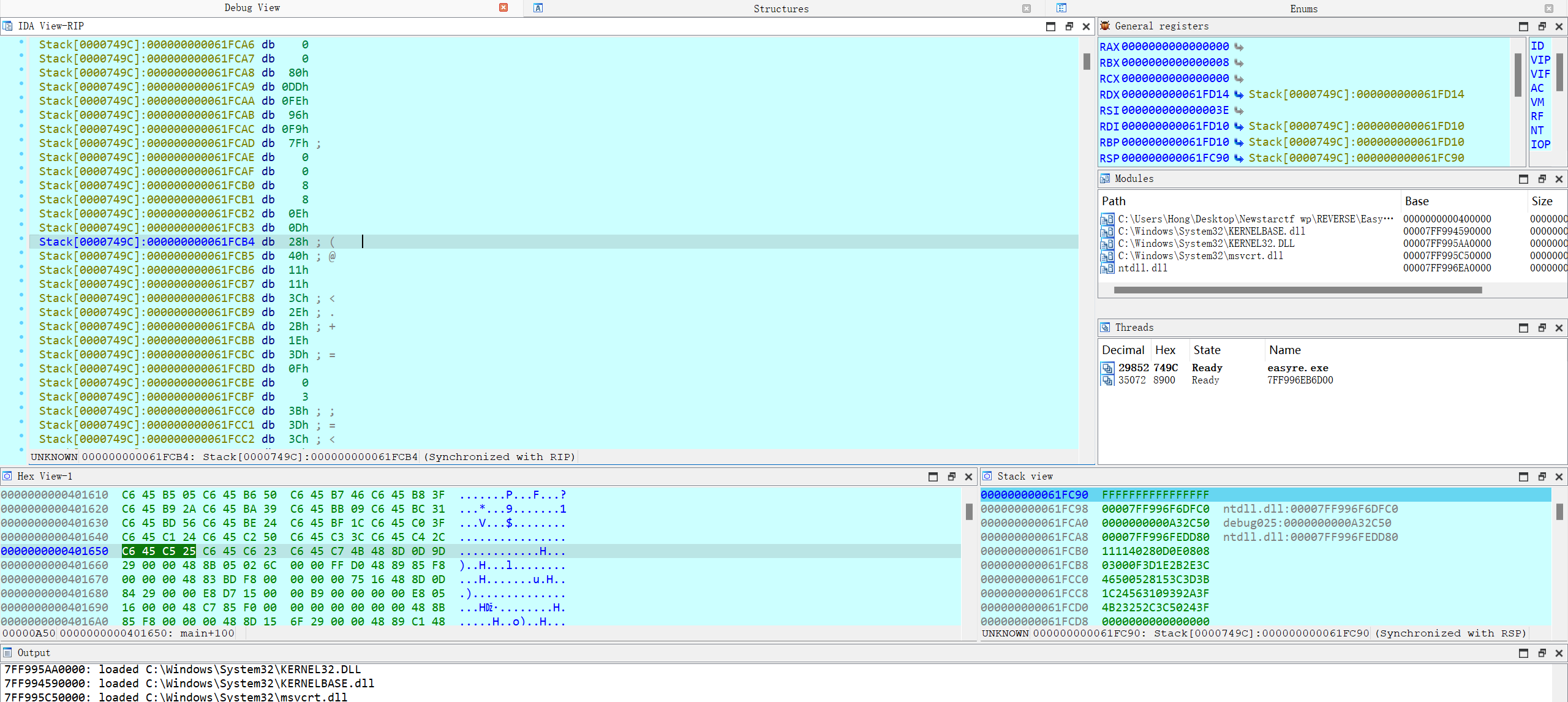This screenshot has height=702, width=1568.
Task: Select the msvcrt.dll module row
Action: pyautogui.click(x=1333, y=256)
